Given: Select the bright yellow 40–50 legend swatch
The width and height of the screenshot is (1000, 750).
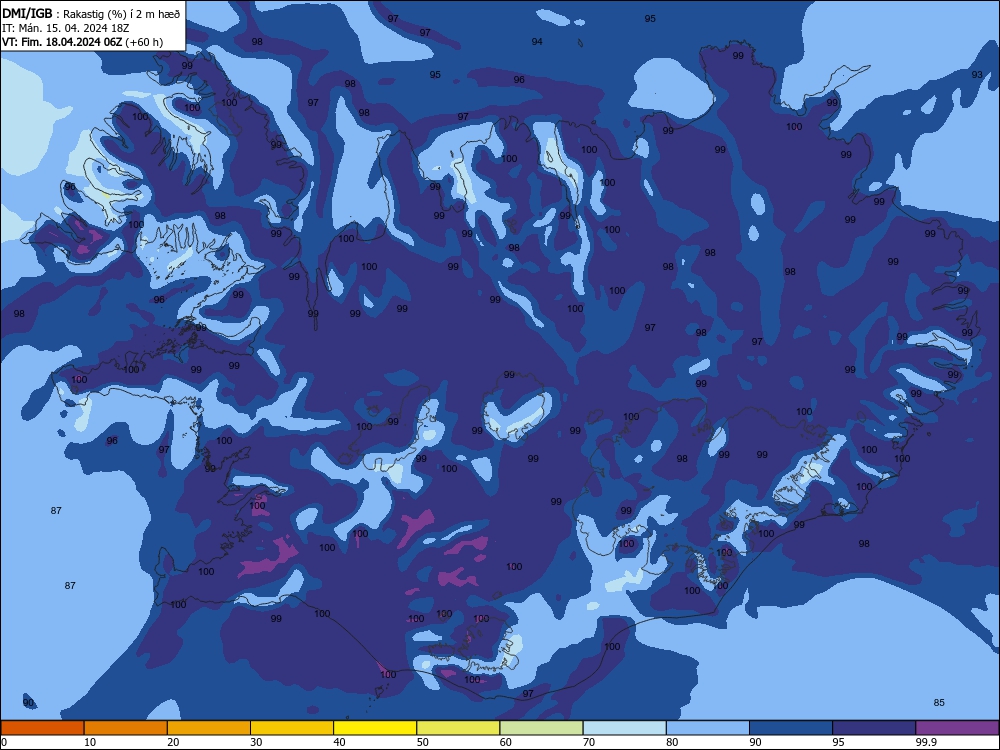Looking at the screenshot, I should pyautogui.click(x=375, y=728).
